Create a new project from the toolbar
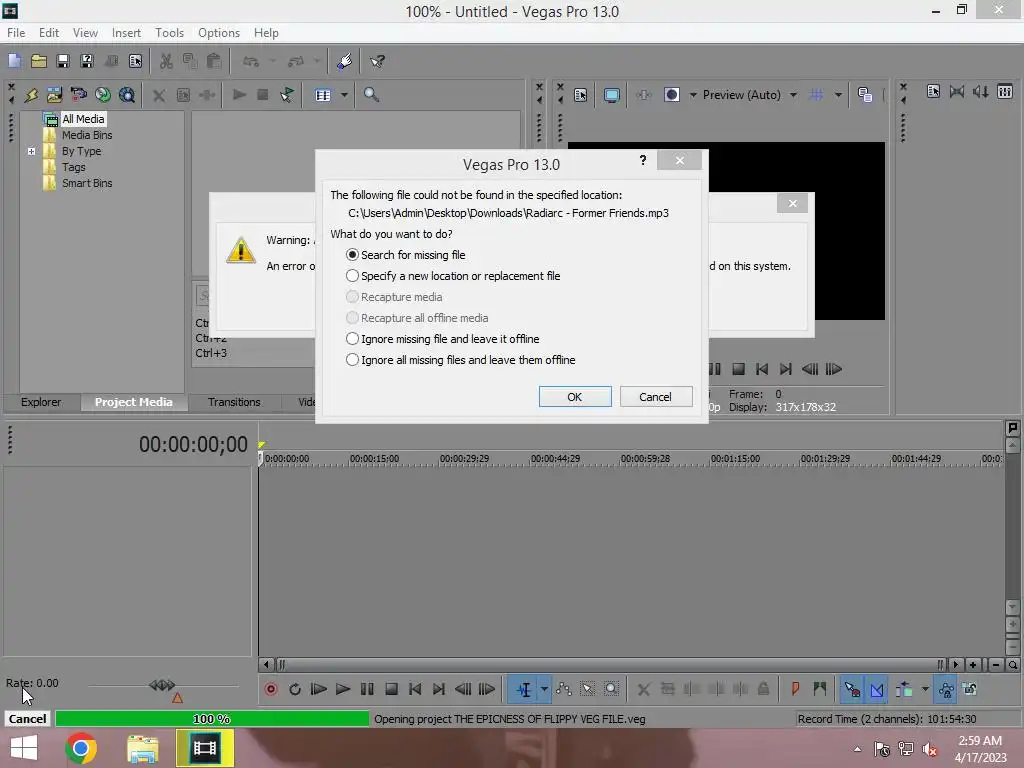Screen dimensions: 1024x768 click(14, 61)
